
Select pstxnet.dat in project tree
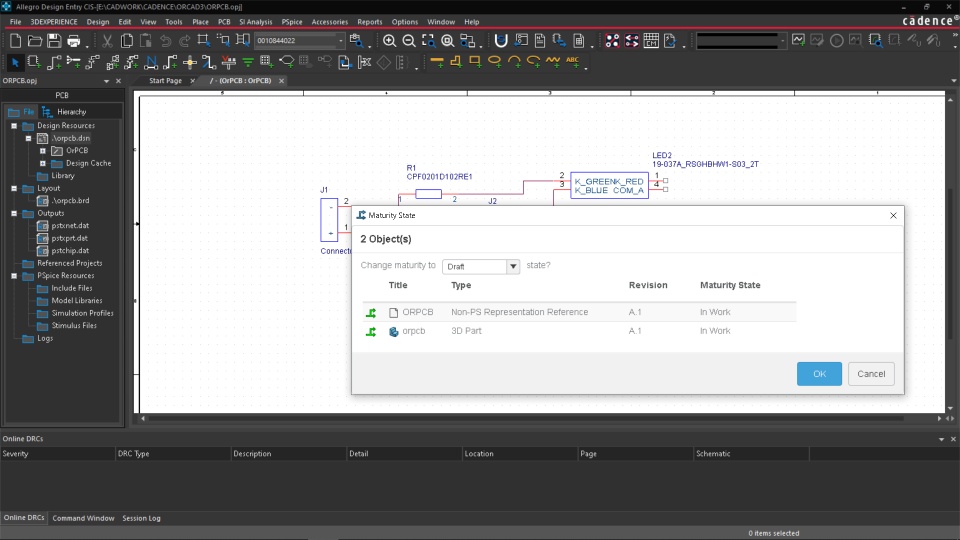click(70, 226)
